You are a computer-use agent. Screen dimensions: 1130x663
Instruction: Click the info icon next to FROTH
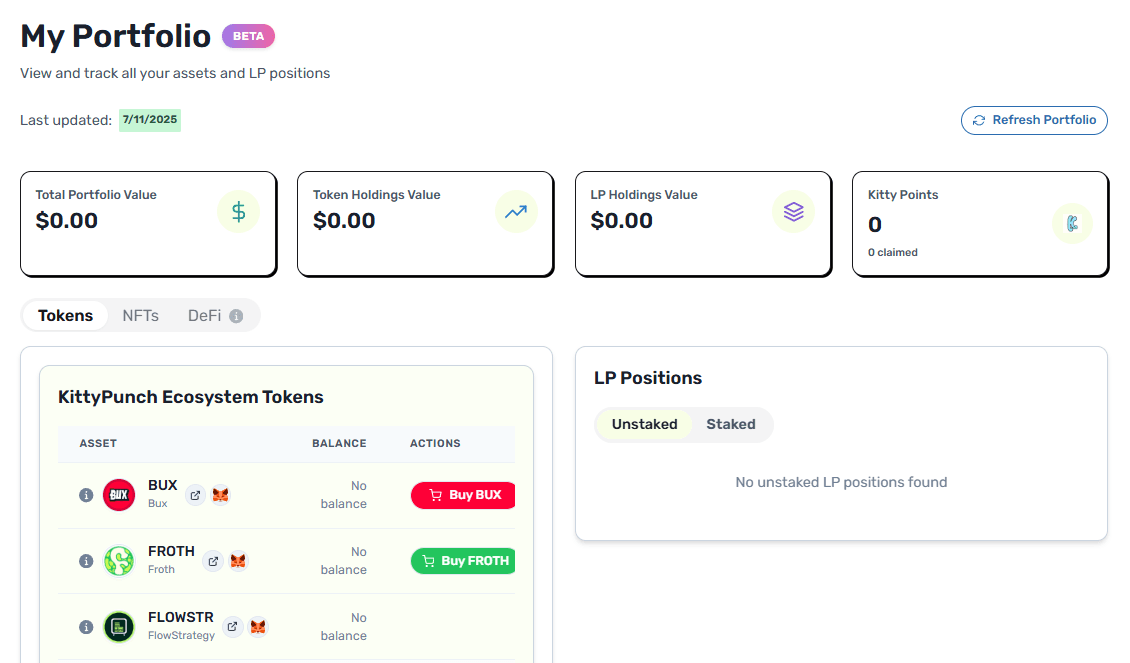[86, 561]
